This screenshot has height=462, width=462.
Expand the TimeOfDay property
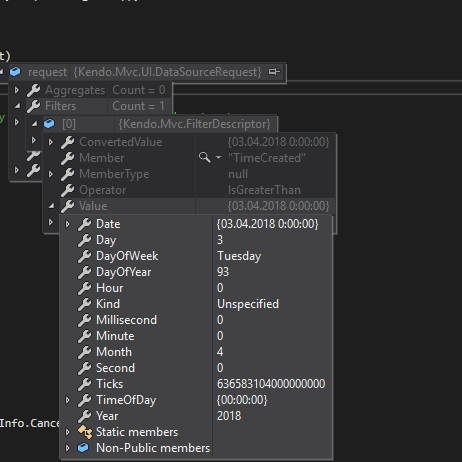click(68, 400)
